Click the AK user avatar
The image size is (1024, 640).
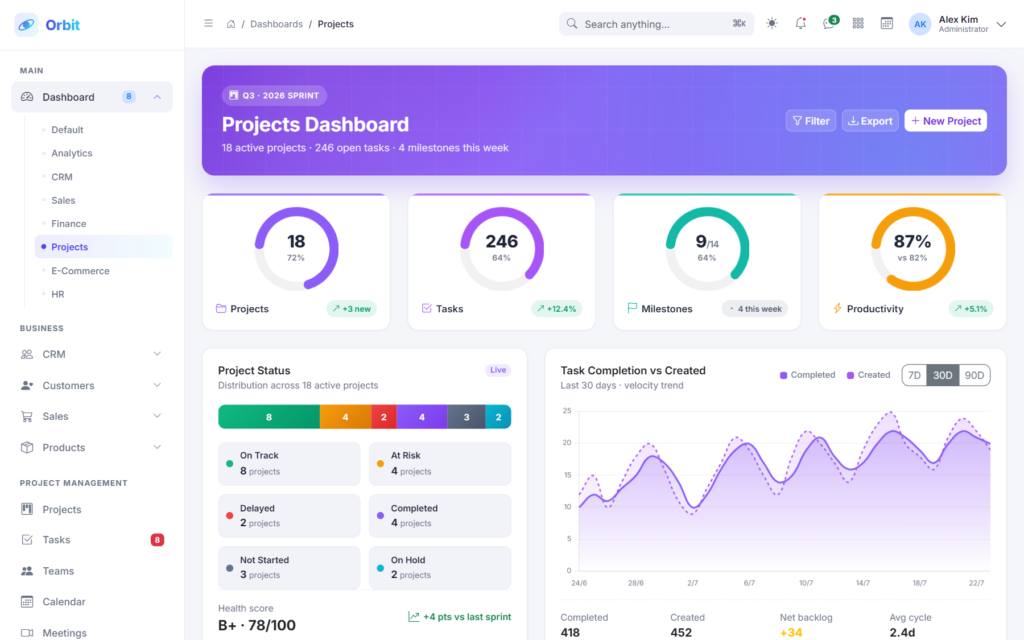[920, 24]
